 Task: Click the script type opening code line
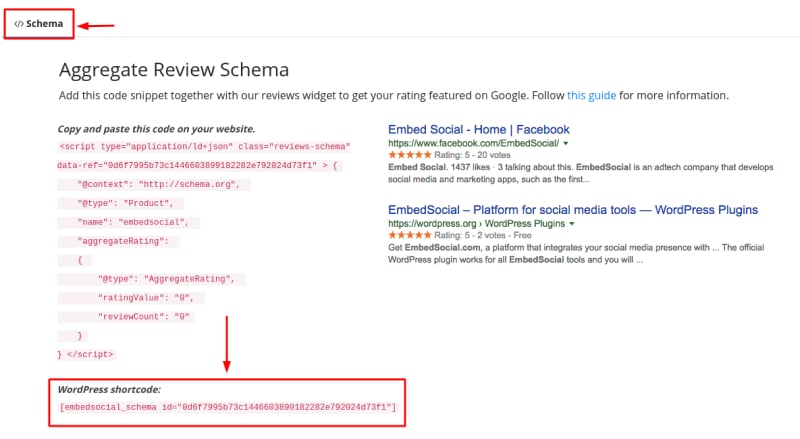(205, 147)
